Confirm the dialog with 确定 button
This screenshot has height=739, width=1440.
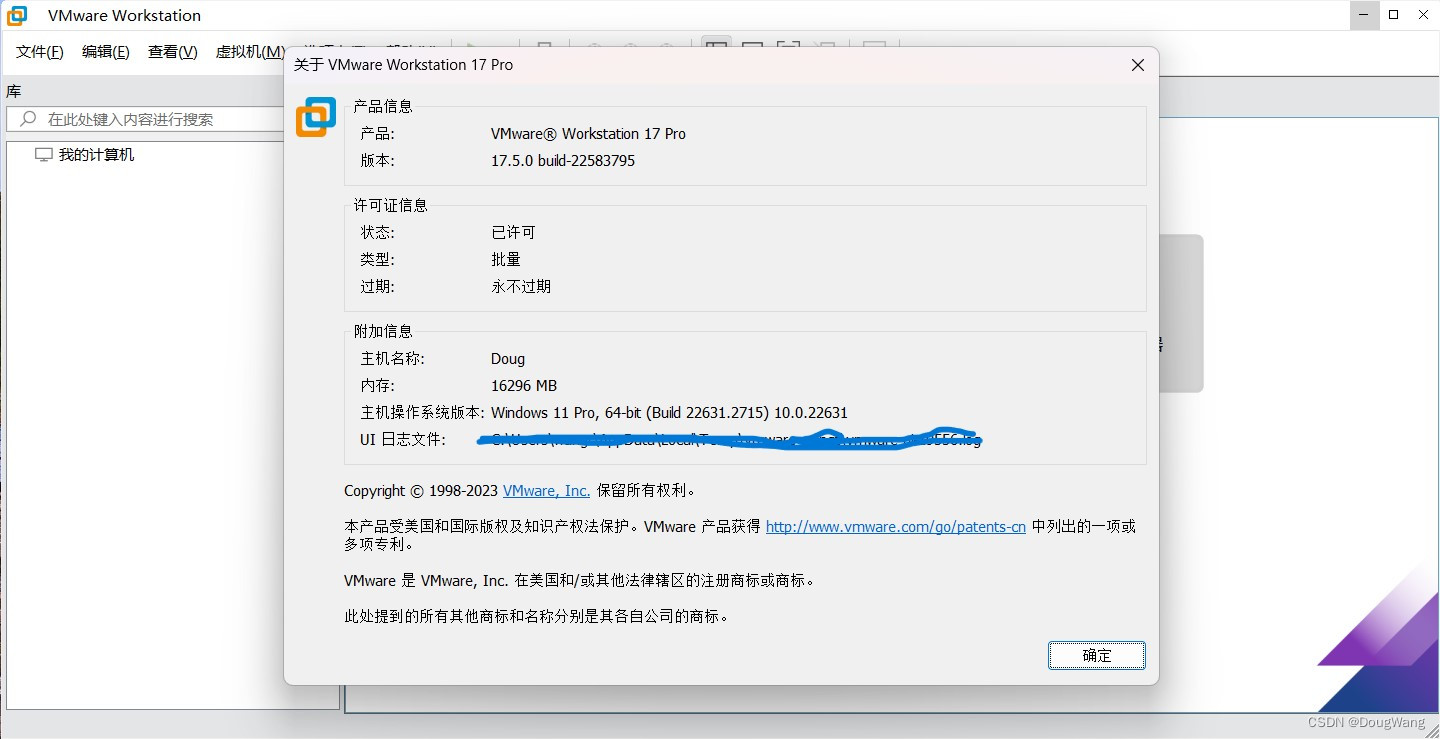(x=1097, y=656)
